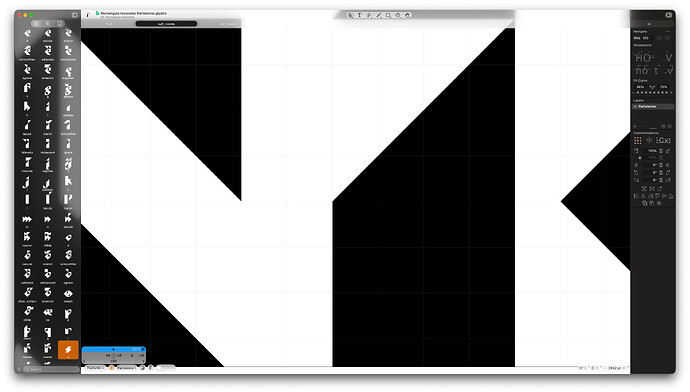Viewport: 690px width, 392px height.
Task: Click the center-origin crosshair icon in Transformations
Action: click(649, 140)
